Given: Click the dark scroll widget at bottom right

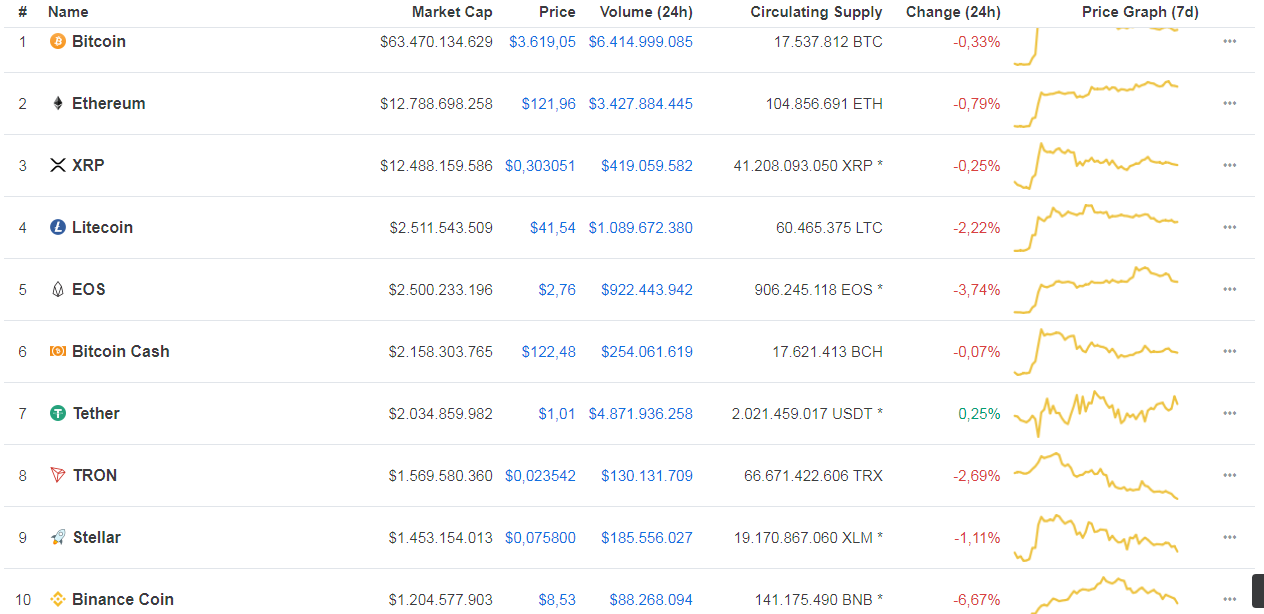Looking at the screenshot, I should [1257, 589].
